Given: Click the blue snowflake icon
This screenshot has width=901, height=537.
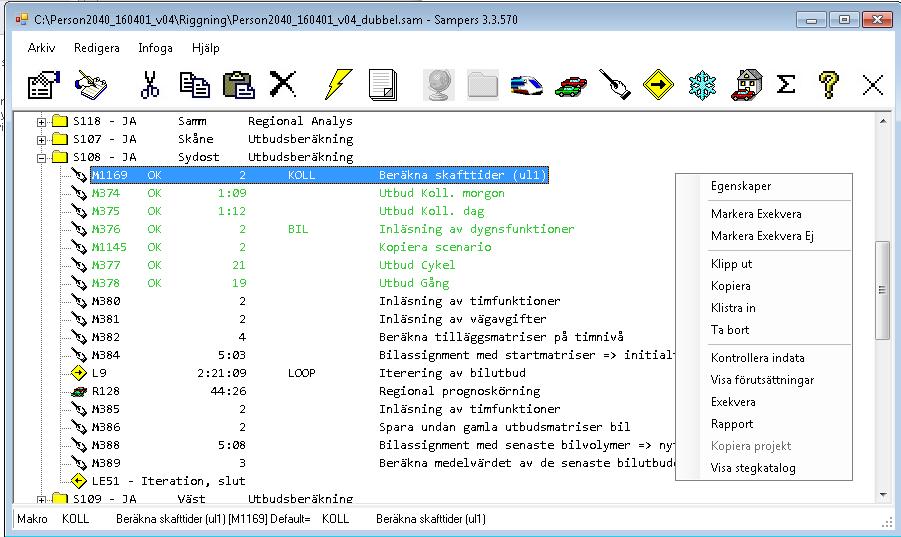Looking at the screenshot, I should click(x=702, y=85).
